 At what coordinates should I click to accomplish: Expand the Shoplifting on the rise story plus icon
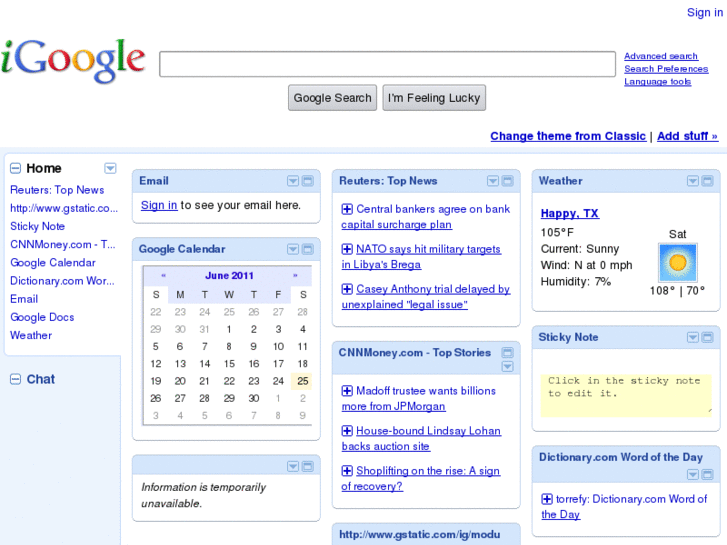tap(347, 471)
